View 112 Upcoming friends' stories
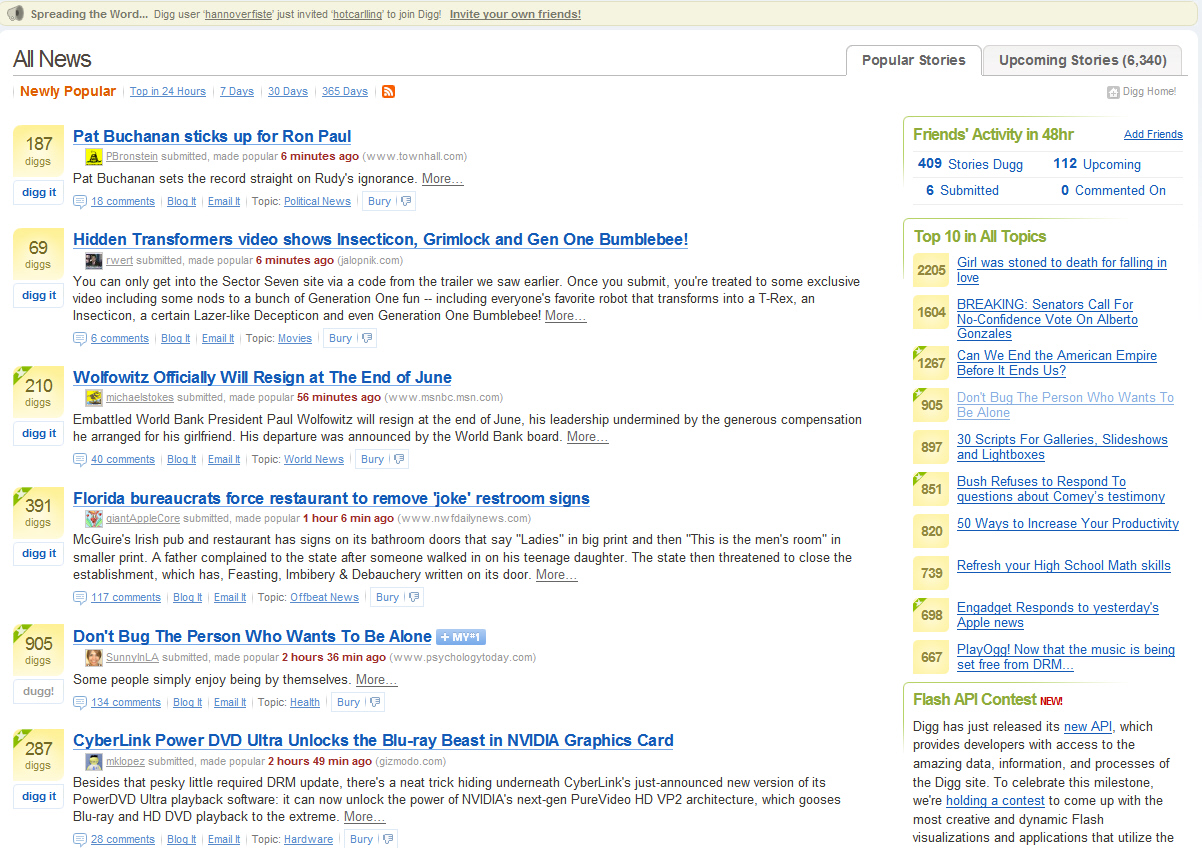Screen dimensions: 1202x848 click(1097, 164)
